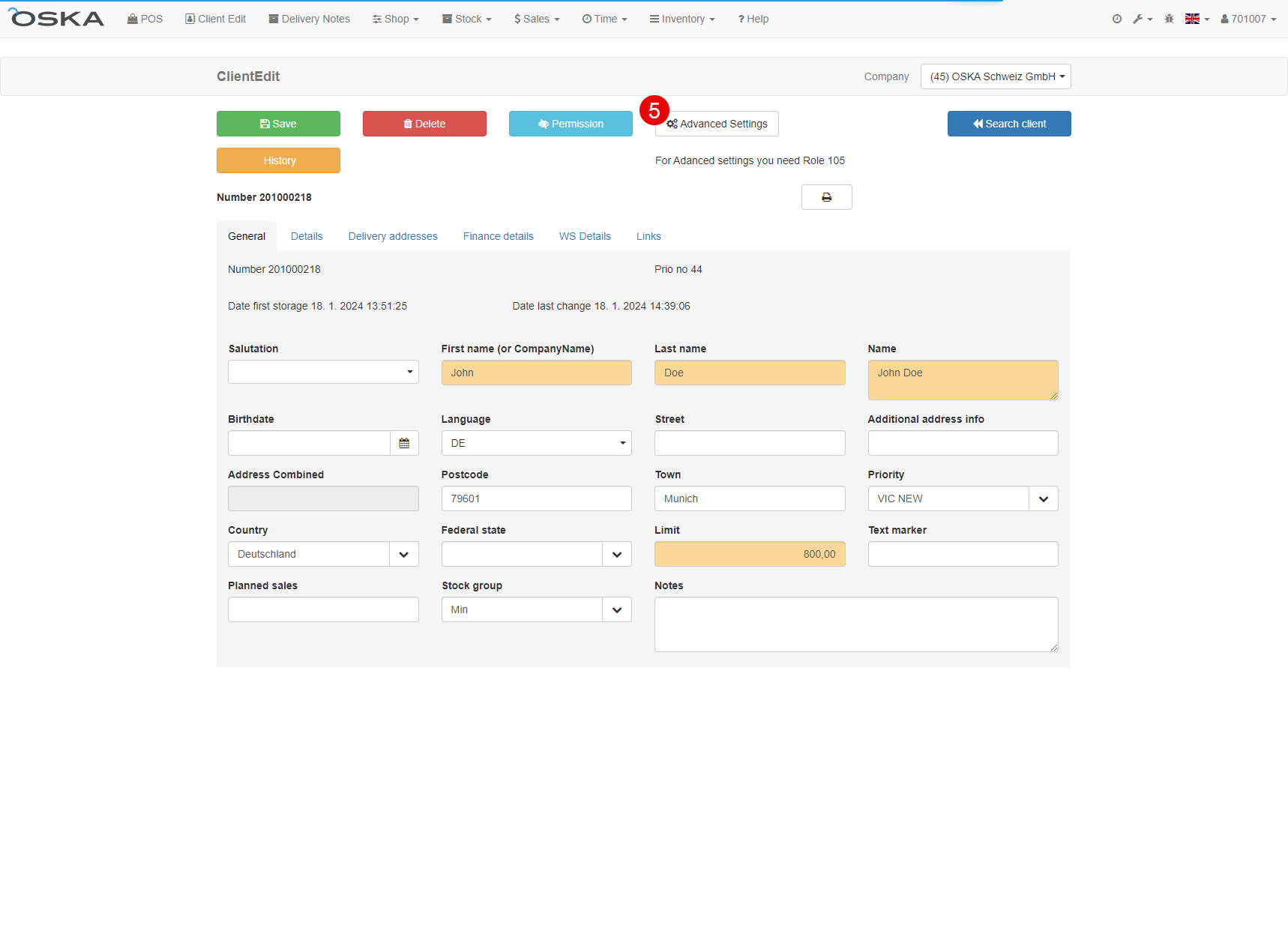Open Delivery Notes

click(310, 19)
